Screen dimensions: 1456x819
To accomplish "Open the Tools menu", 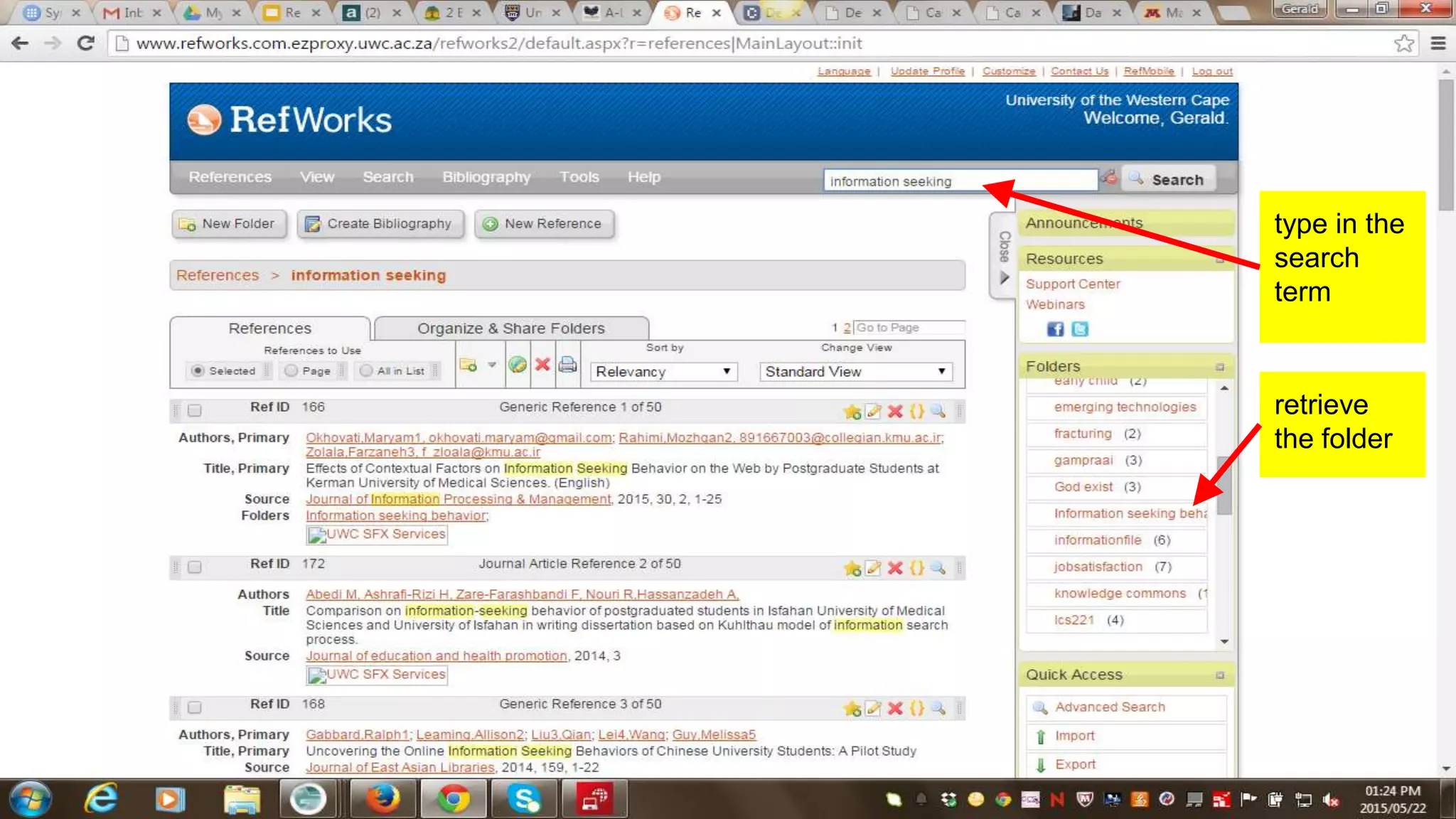I will tap(579, 177).
